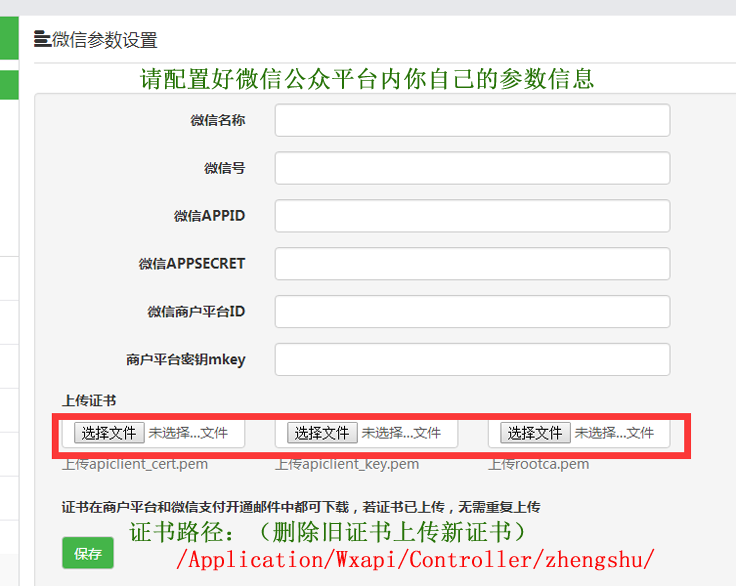This screenshot has height=586, width=736.
Task: Choose file for apiclient_key.pem upload
Action: coord(322,432)
